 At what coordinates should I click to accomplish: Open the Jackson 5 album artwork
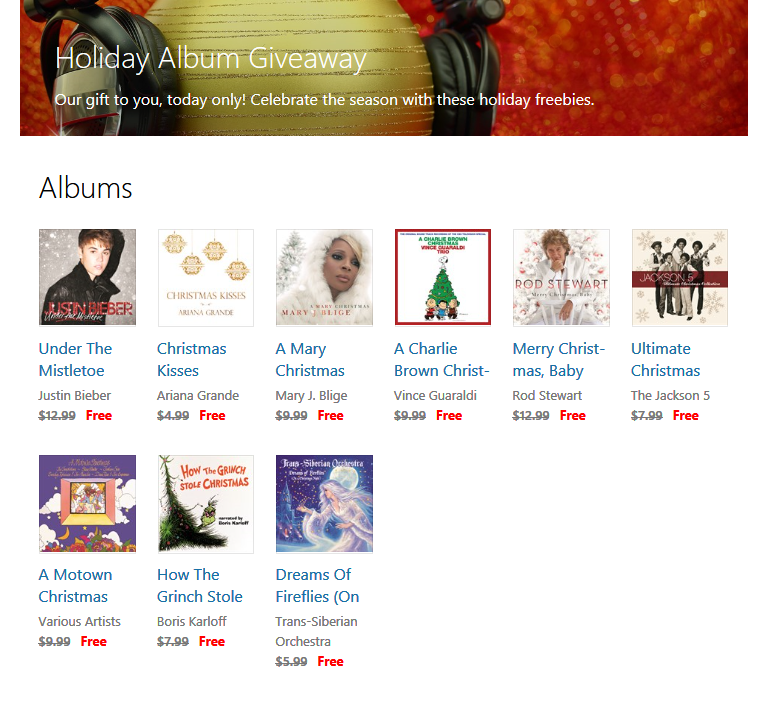[680, 278]
